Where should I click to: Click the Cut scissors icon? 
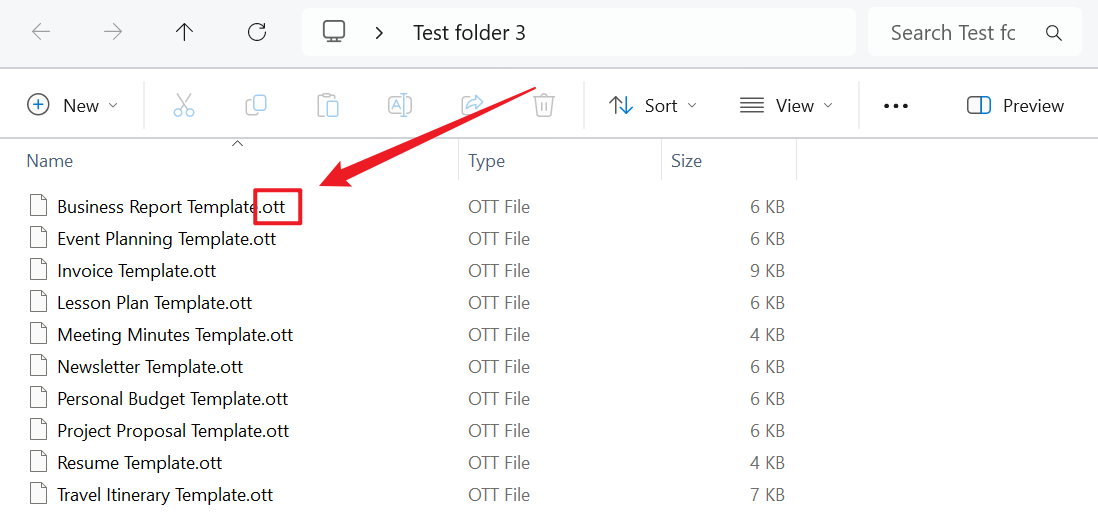point(184,105)
